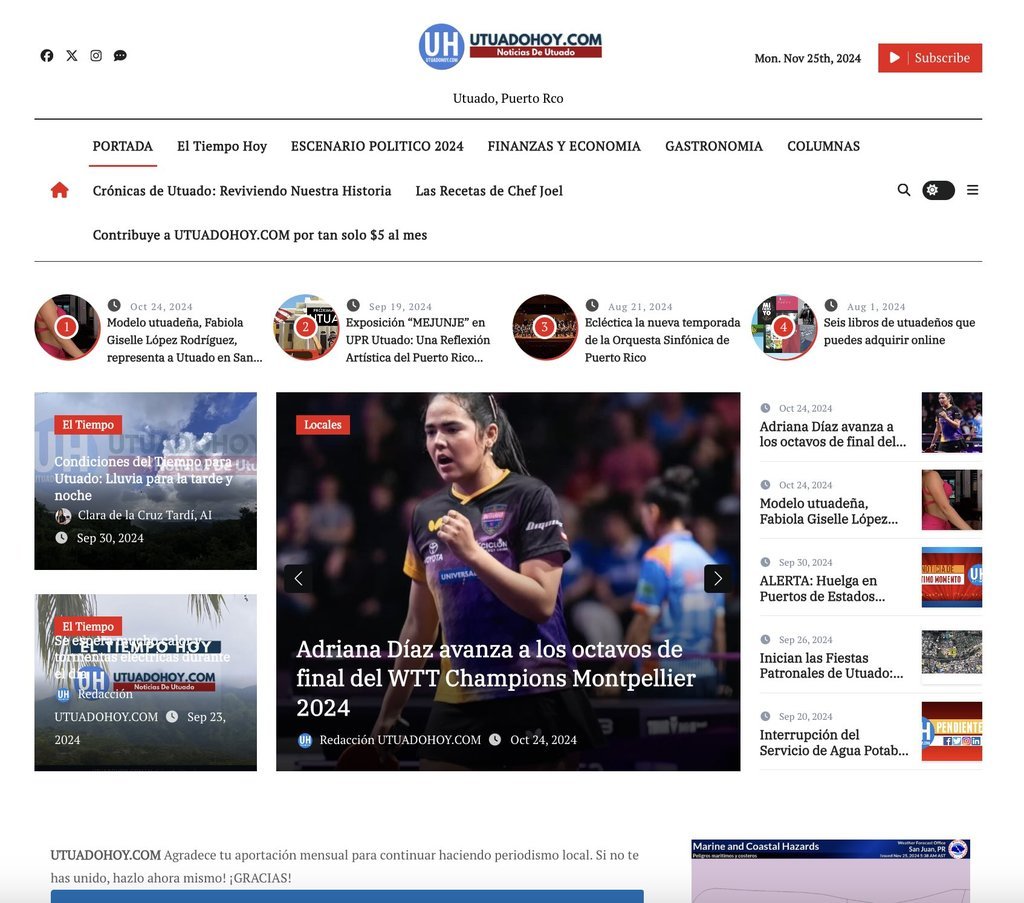Open the Las Recetas de Chef Joel link
Viewport: 1024px width, 903px height.
pyautogui.click(x=489, y=191)
